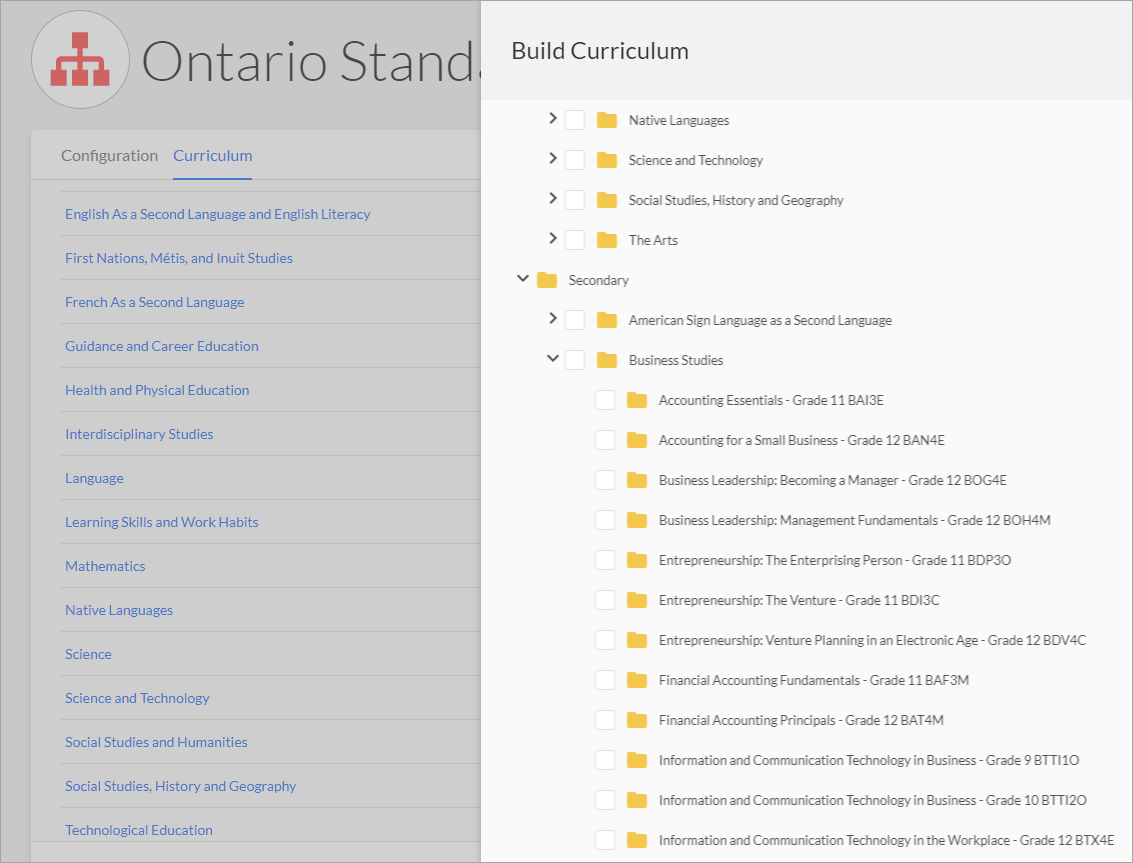Click the Accounting Essentials BAI3E folder icon
Viewport: 1133px width, 863px height.
(637, 400)
